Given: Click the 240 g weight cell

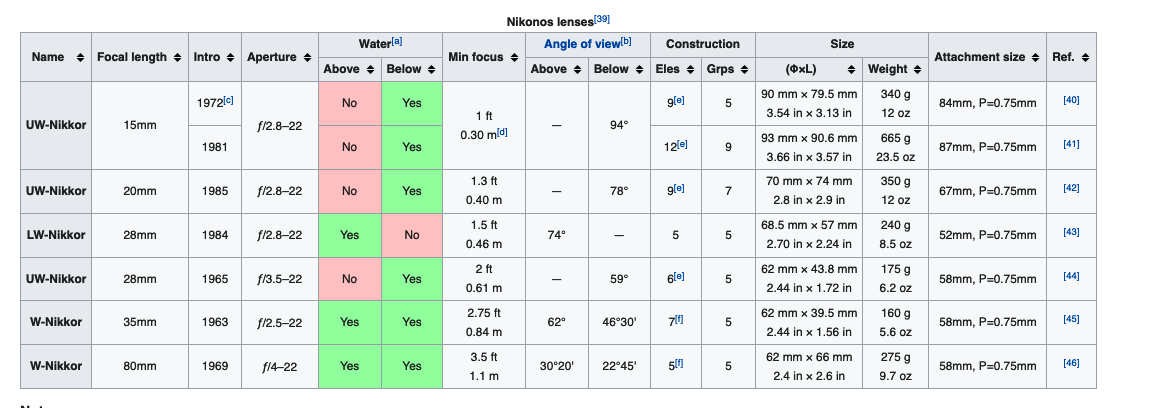Looking at the screenshot, I should (896, 235).
